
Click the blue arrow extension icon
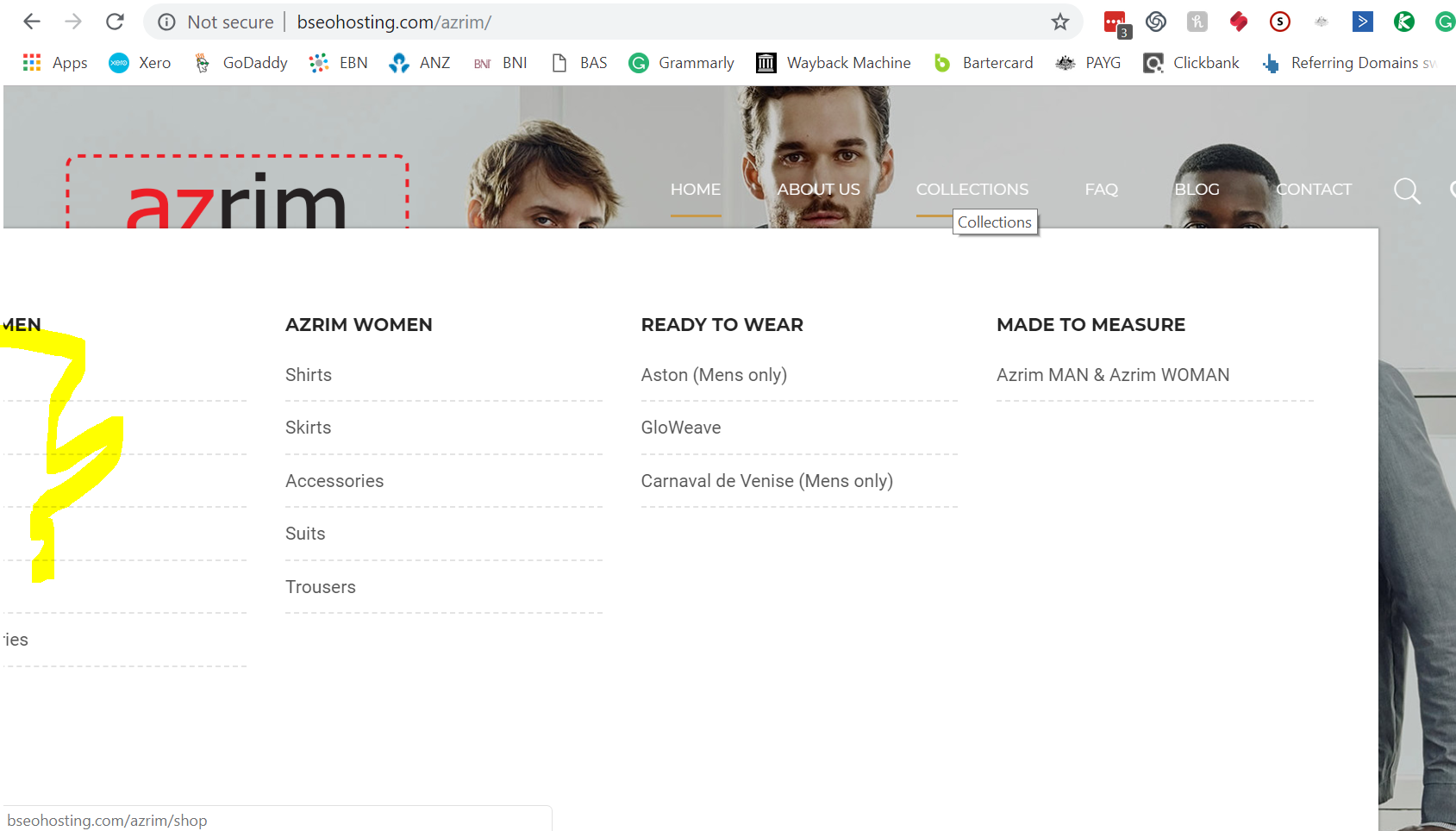coord(1363,22)
